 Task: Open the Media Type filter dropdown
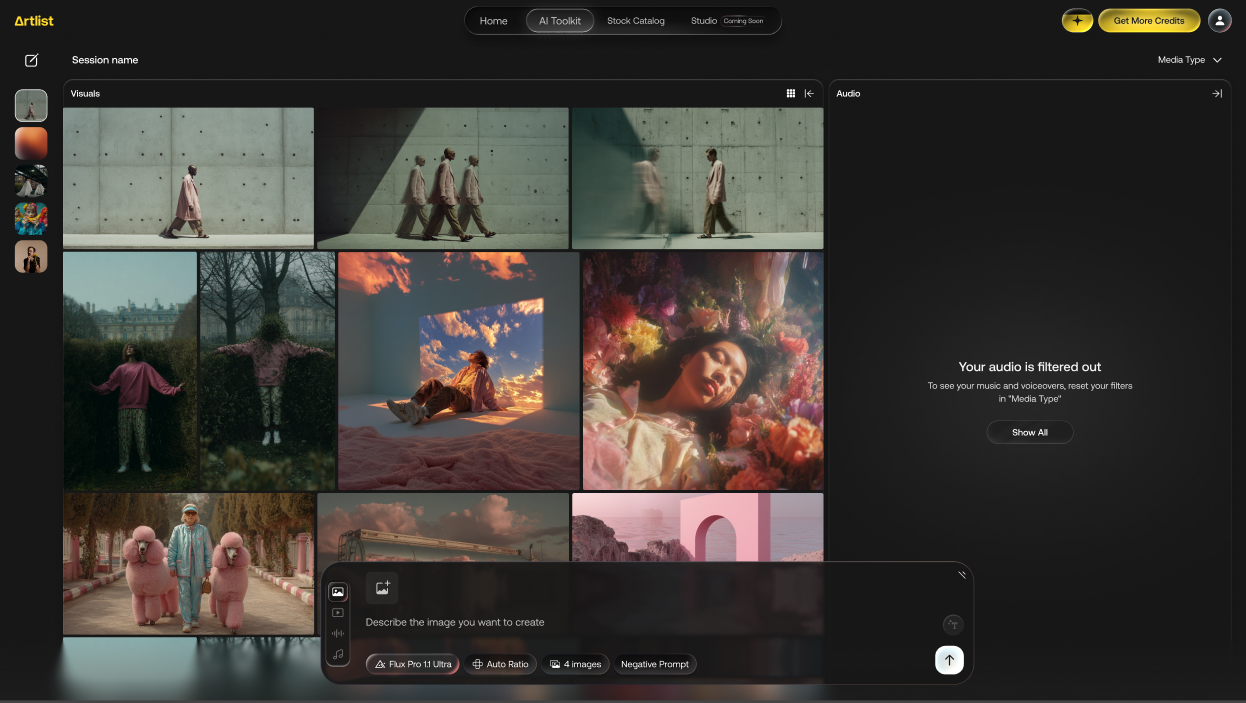click(x=1189, y=60)
